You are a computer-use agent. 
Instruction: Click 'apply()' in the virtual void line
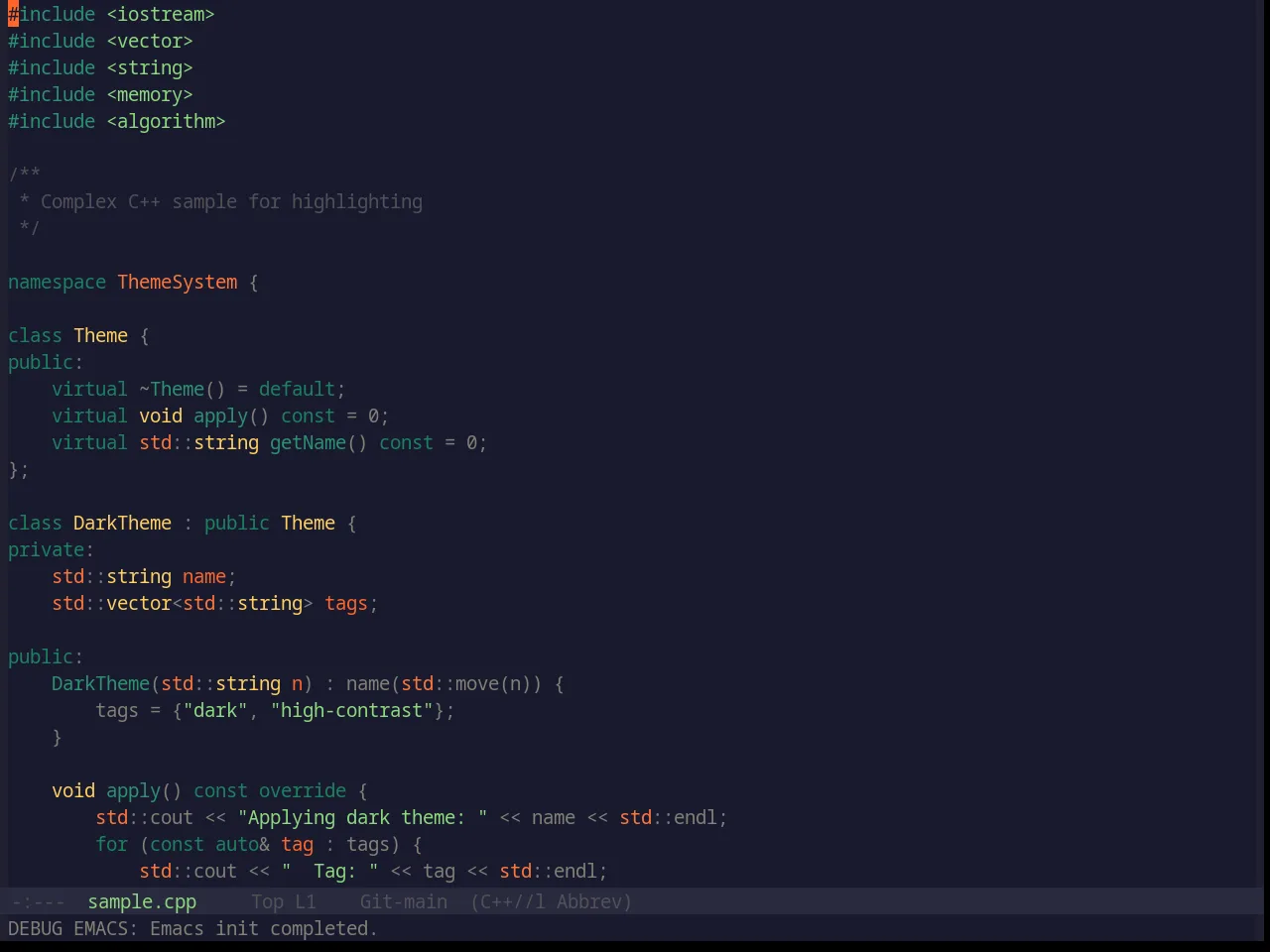[231, 416]
